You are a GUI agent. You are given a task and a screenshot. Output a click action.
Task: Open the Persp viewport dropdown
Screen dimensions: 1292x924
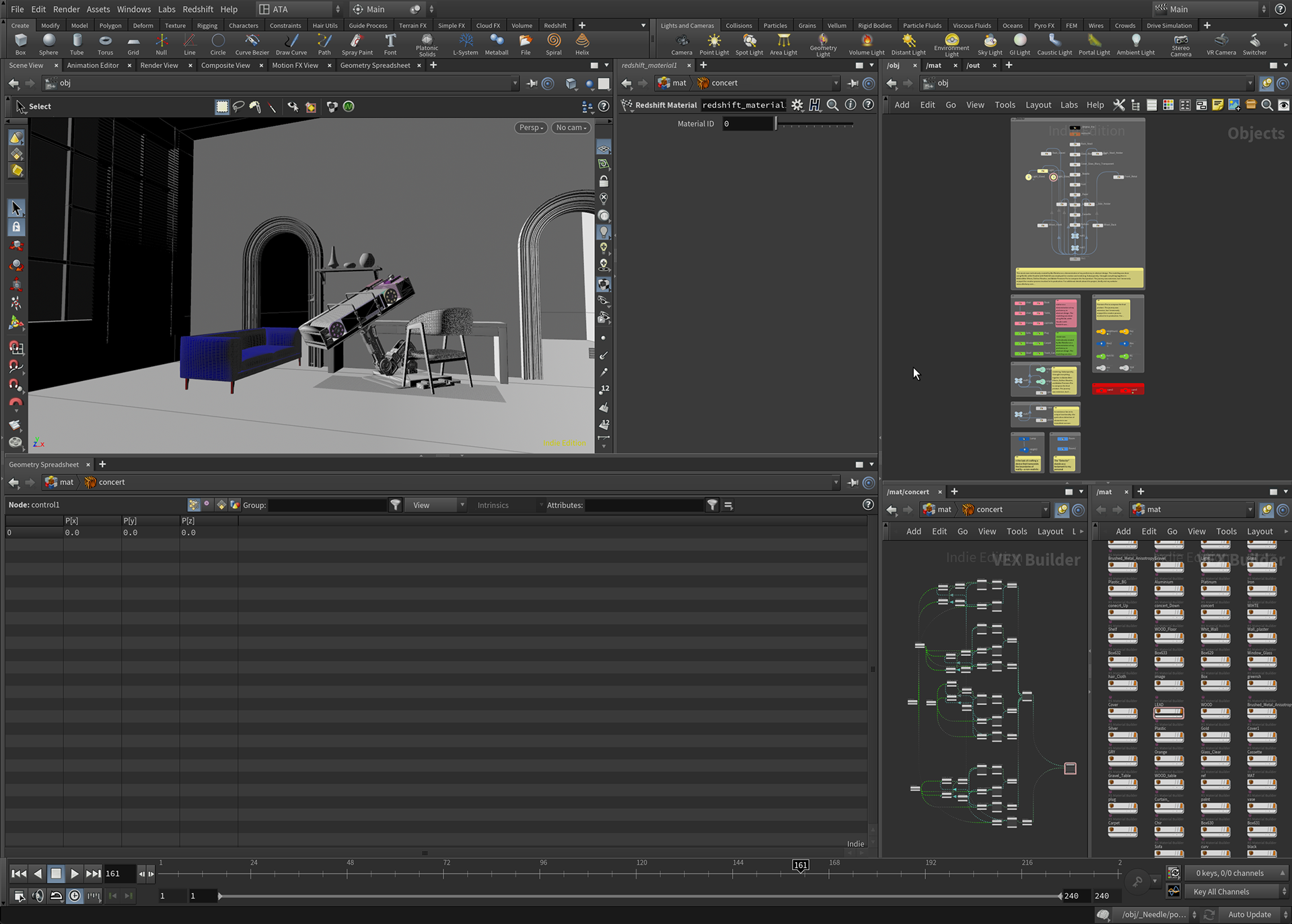(x=530, y=128)
